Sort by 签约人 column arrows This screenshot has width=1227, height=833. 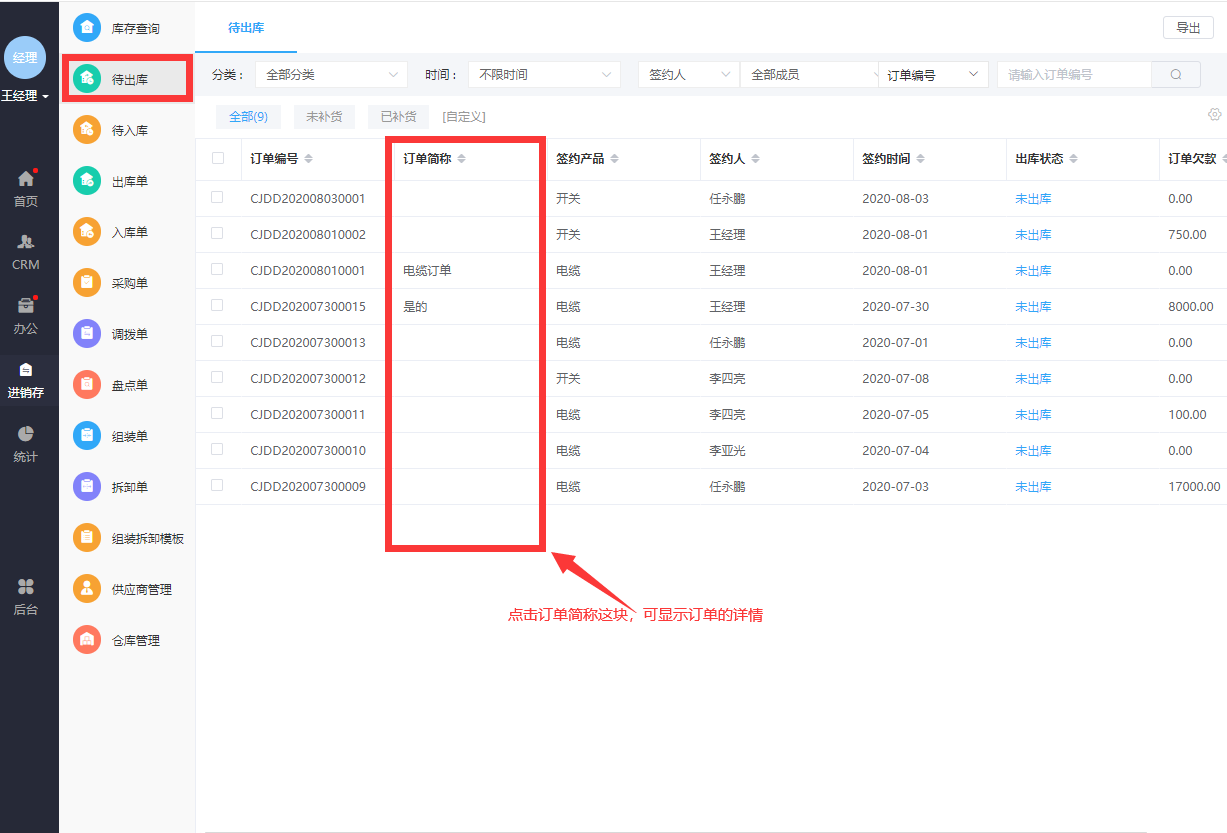(x=755, y=159)
